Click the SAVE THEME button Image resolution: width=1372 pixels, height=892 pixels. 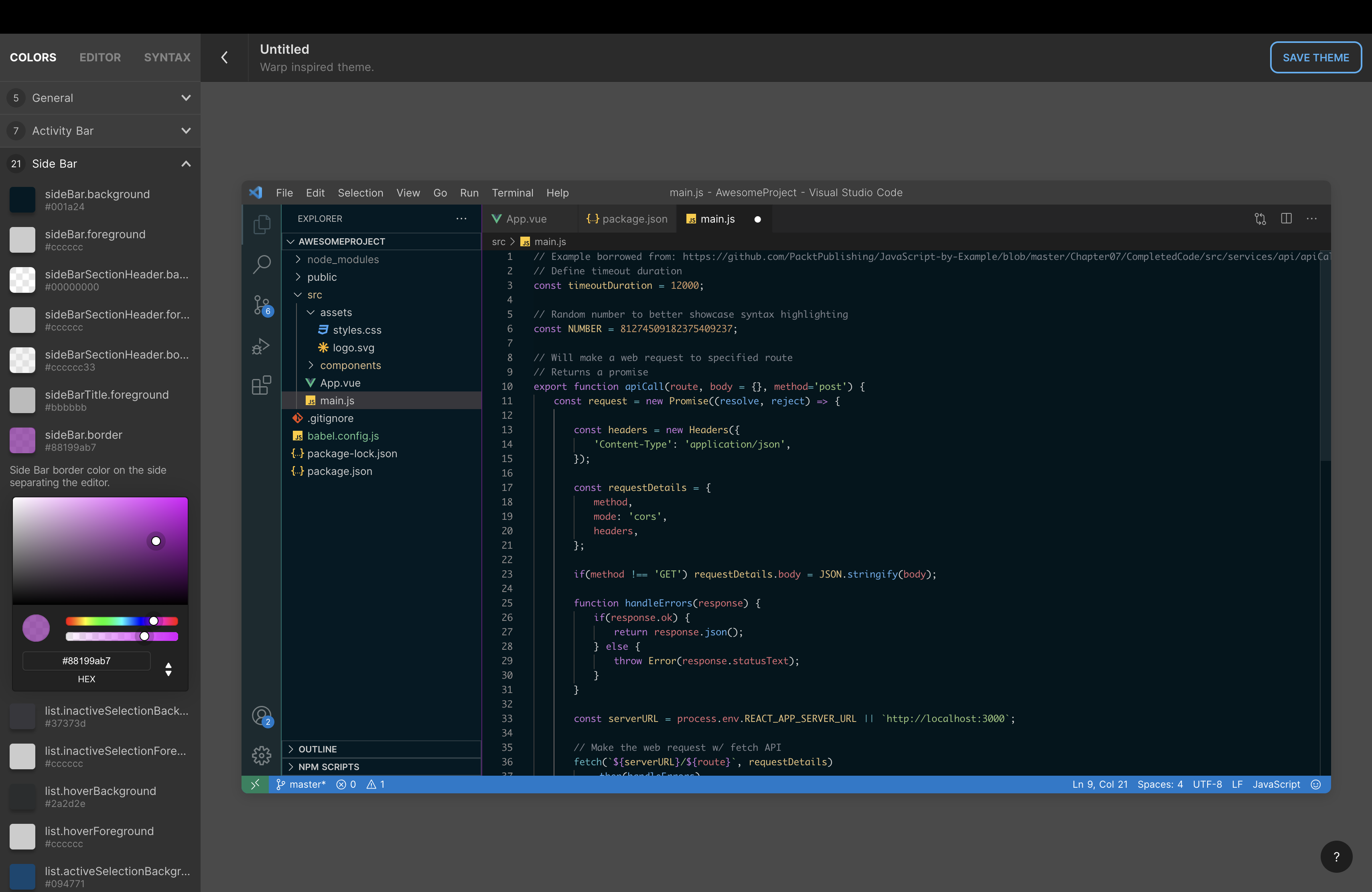pos(1315,58)
